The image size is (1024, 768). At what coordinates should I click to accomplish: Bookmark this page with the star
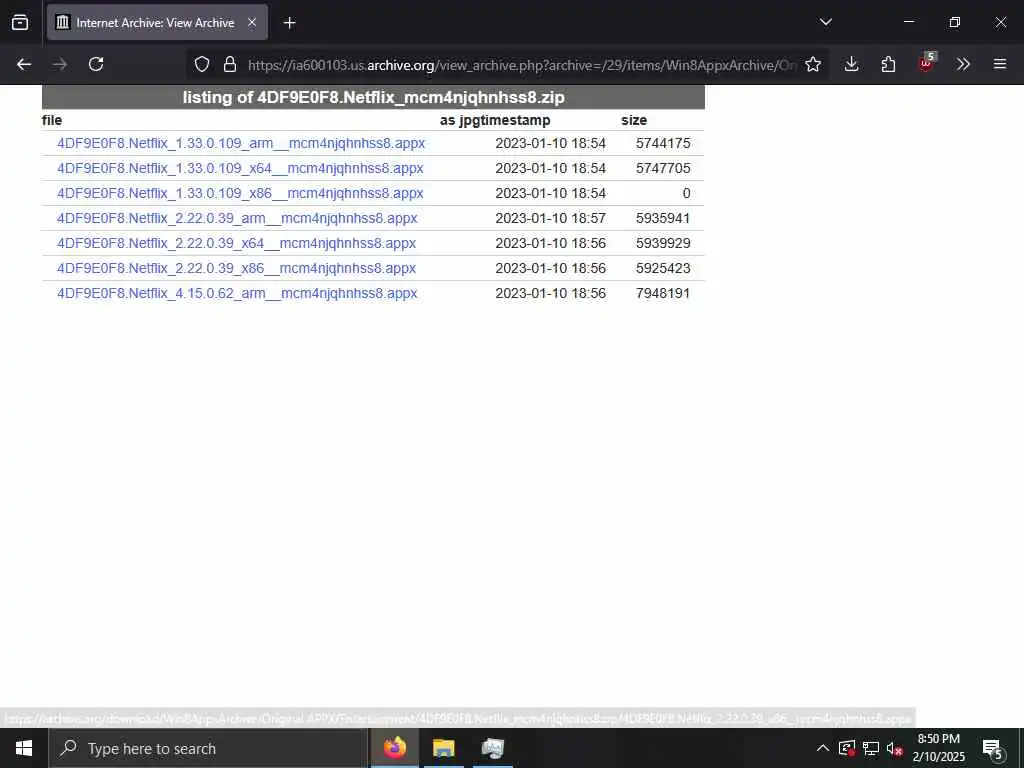tap(813, 64)
